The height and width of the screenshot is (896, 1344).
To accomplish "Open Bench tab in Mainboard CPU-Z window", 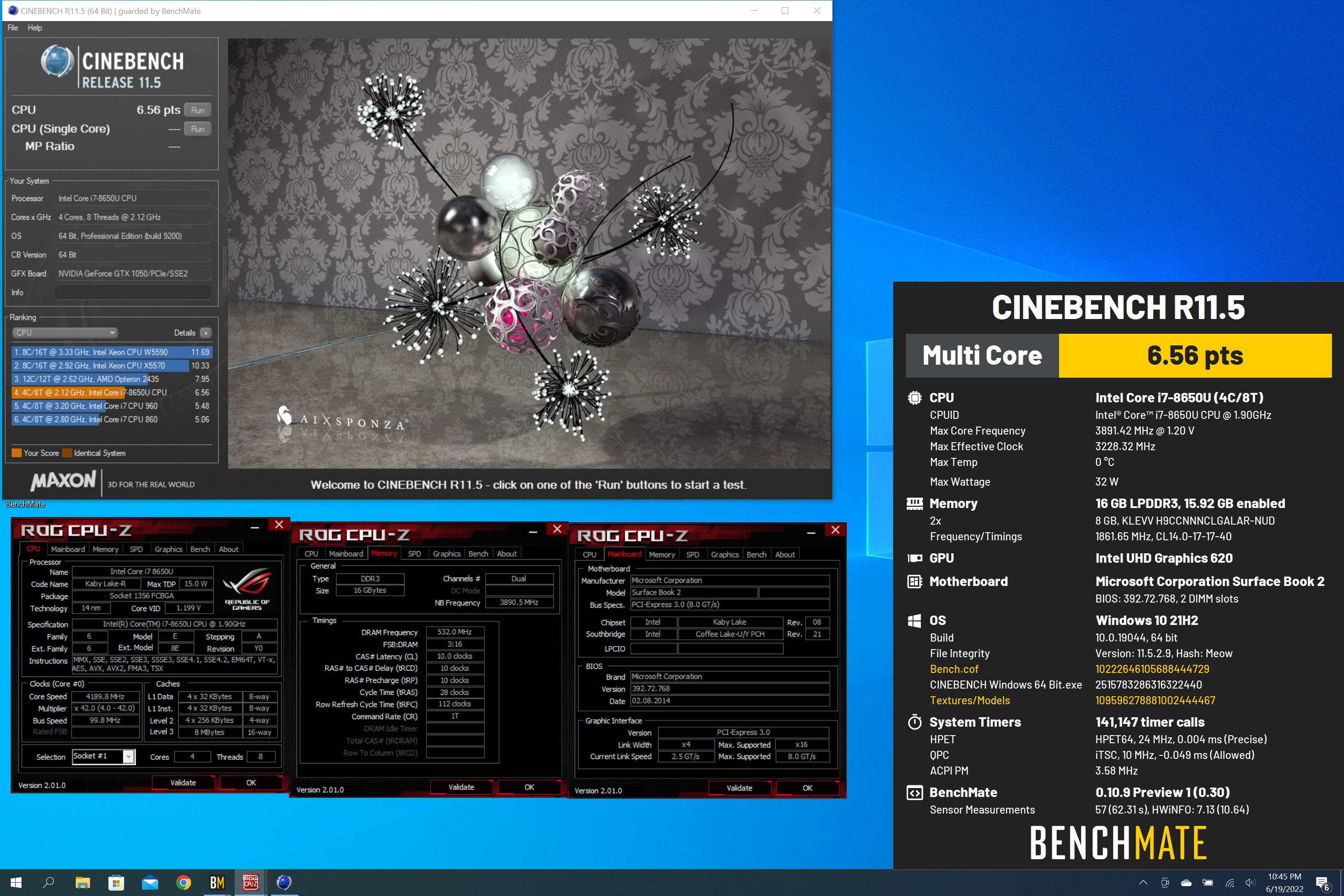I will pos(757,554).
